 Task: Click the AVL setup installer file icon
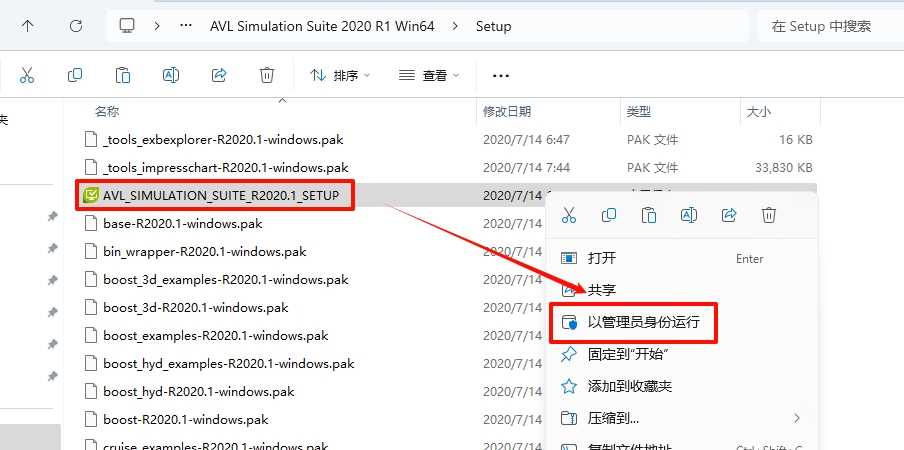click(x=91, y=195)
